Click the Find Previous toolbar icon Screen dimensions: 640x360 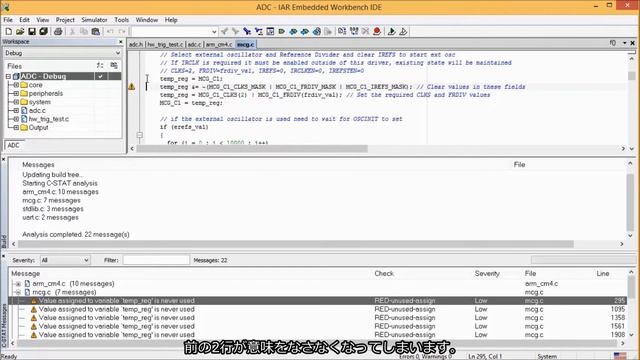tap(224, 31)
